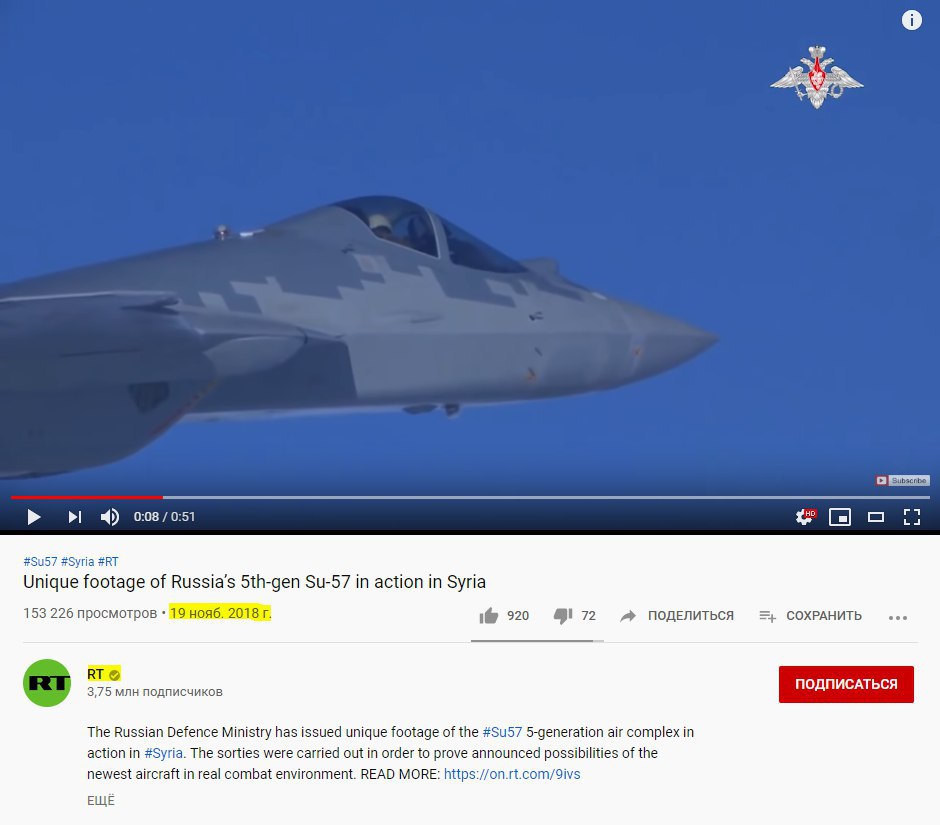This screenshot has width=940, height=825.
Task: Dislike the video with thumbs down
Action: tap(574, 616)
